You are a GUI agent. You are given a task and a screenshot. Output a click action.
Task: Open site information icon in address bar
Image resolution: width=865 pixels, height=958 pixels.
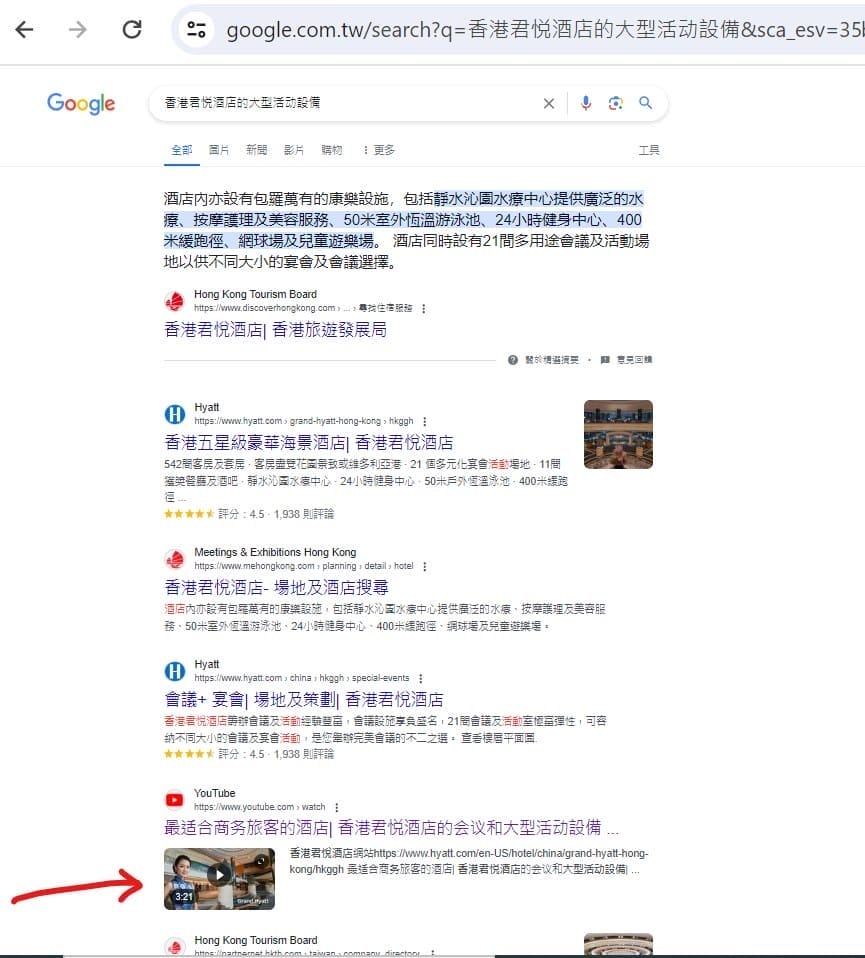(x=196, y=29)
